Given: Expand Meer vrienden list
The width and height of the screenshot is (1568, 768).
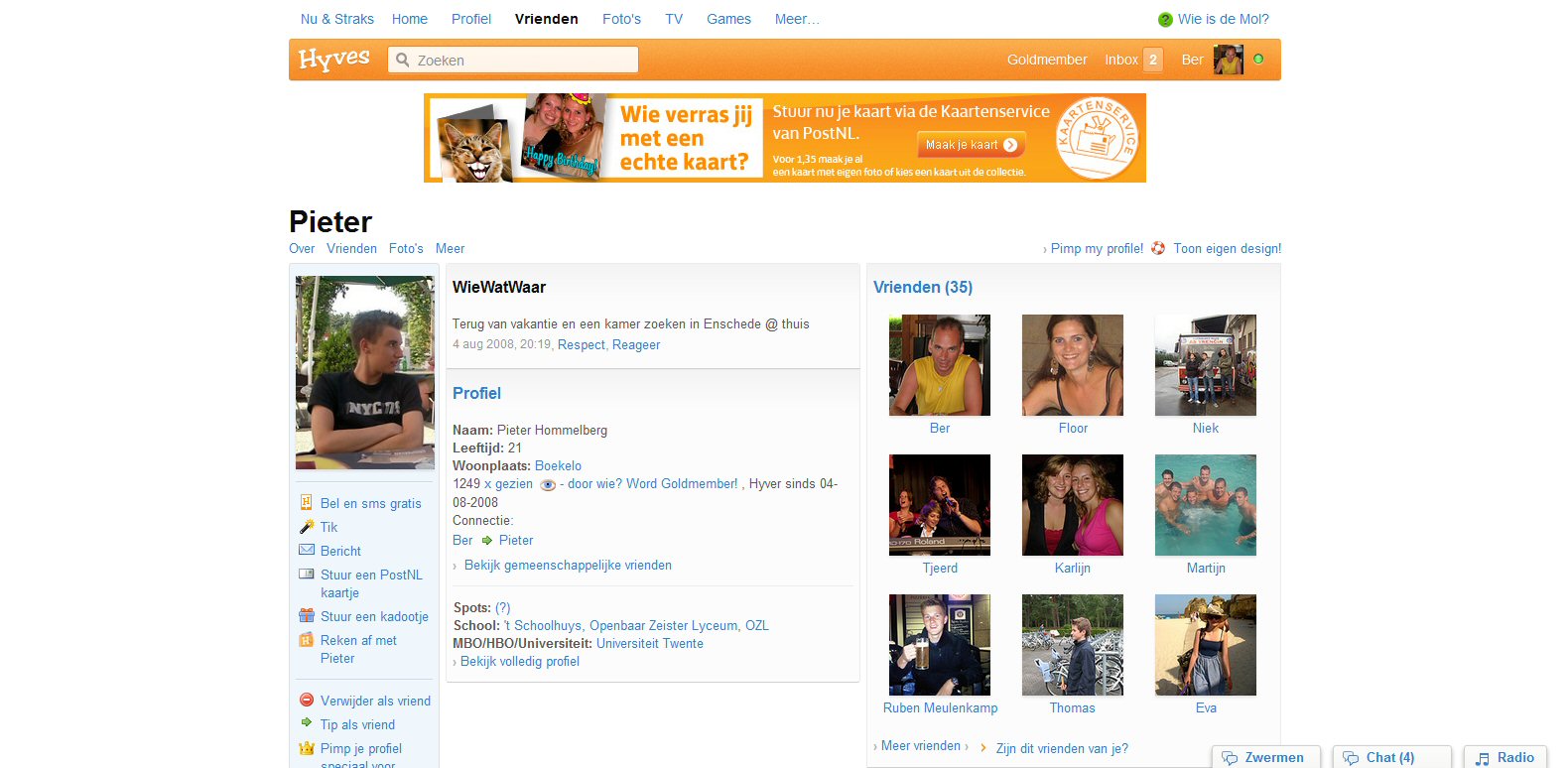Looking at the screenshot, I should 920,746.
